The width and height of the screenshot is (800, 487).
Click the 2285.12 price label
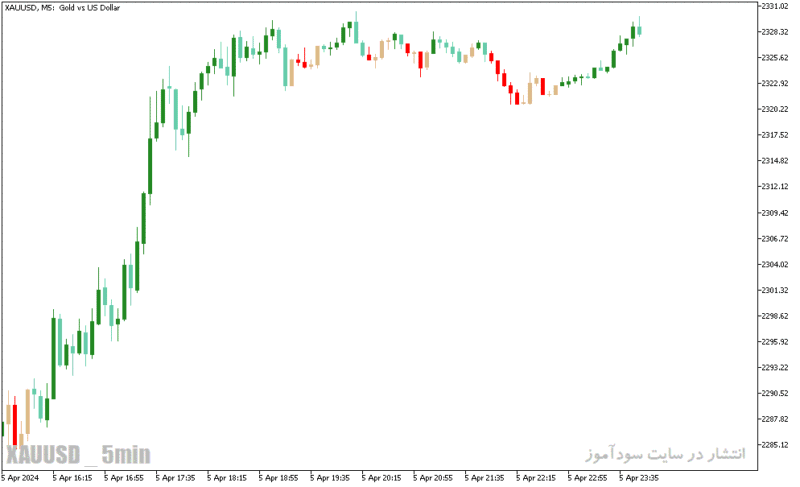point(775,445)
